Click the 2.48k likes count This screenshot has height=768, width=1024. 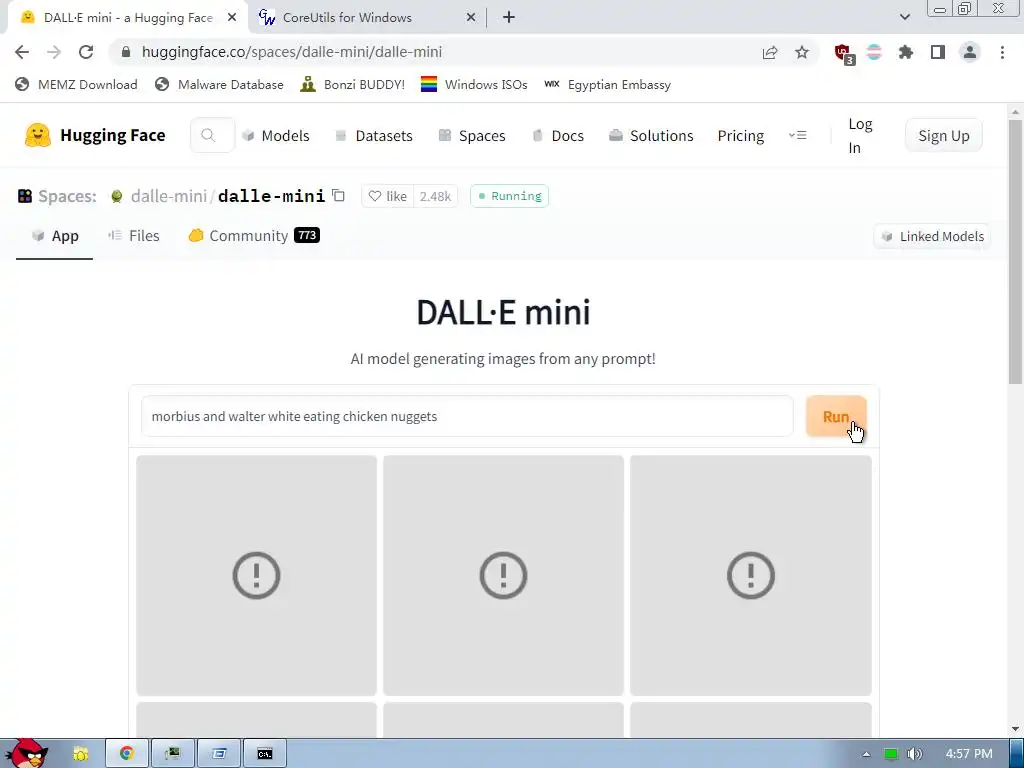[436, 196]
